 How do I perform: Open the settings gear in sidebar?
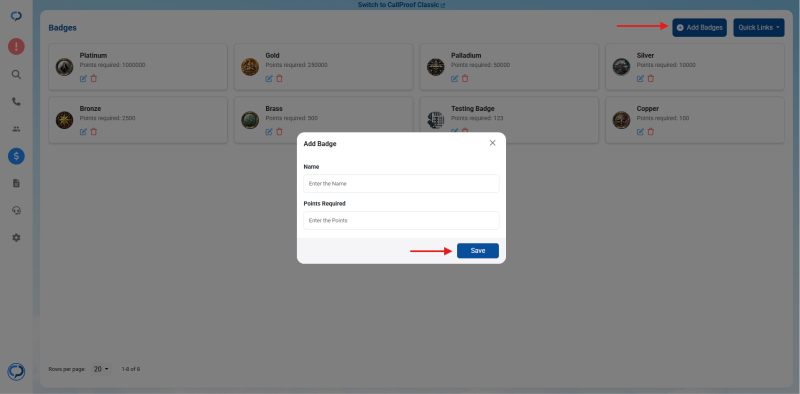point(16,238)
